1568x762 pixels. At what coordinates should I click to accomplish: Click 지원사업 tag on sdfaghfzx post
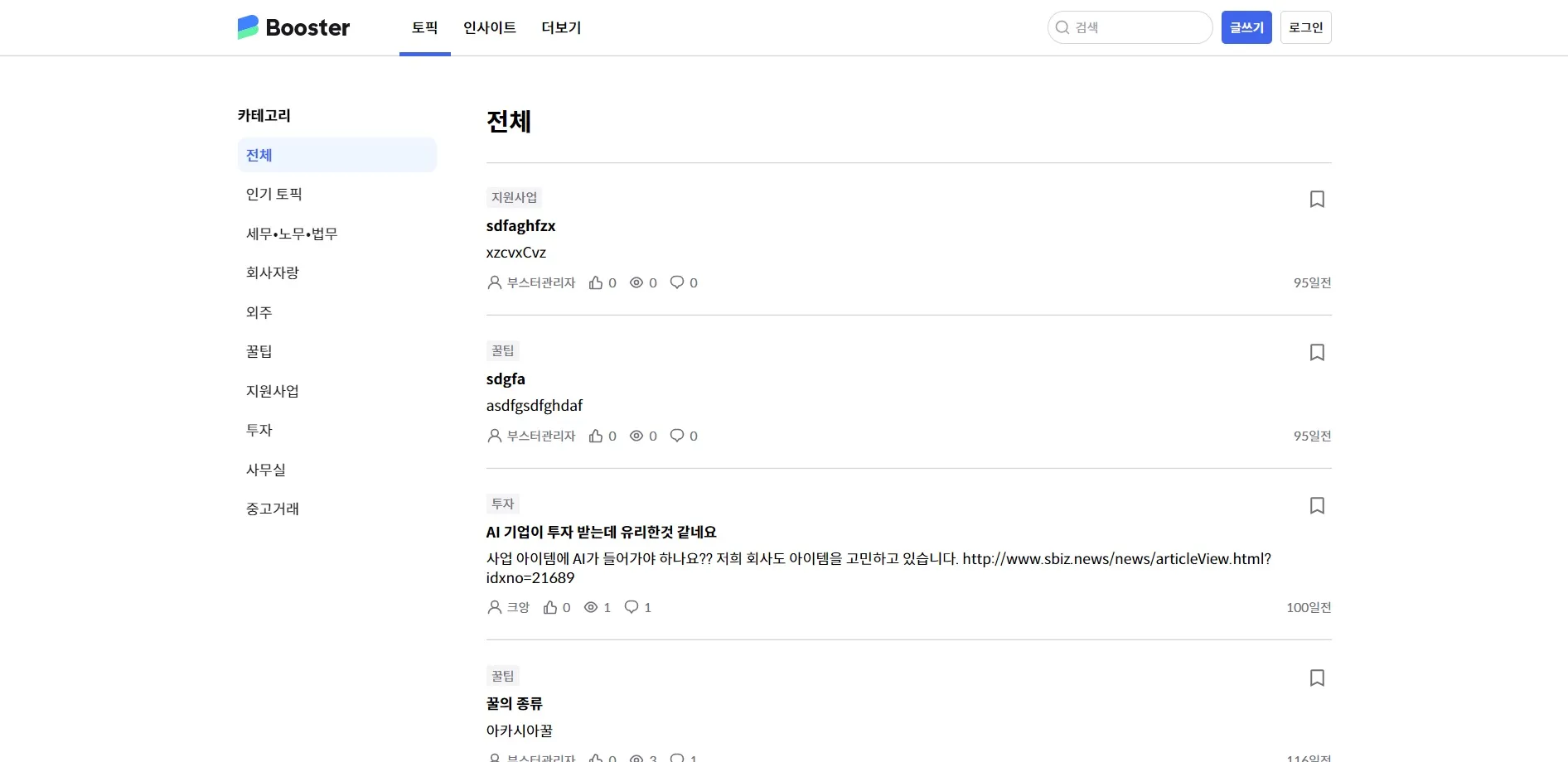(514, 197)
